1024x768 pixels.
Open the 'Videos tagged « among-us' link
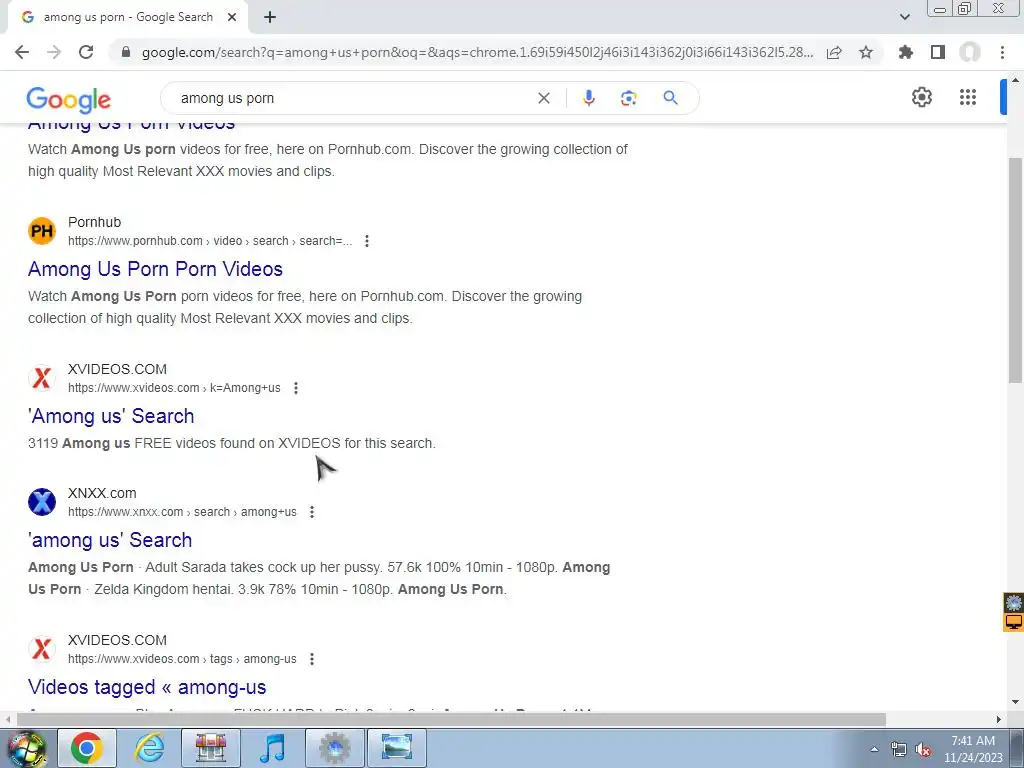click(147, 687)
